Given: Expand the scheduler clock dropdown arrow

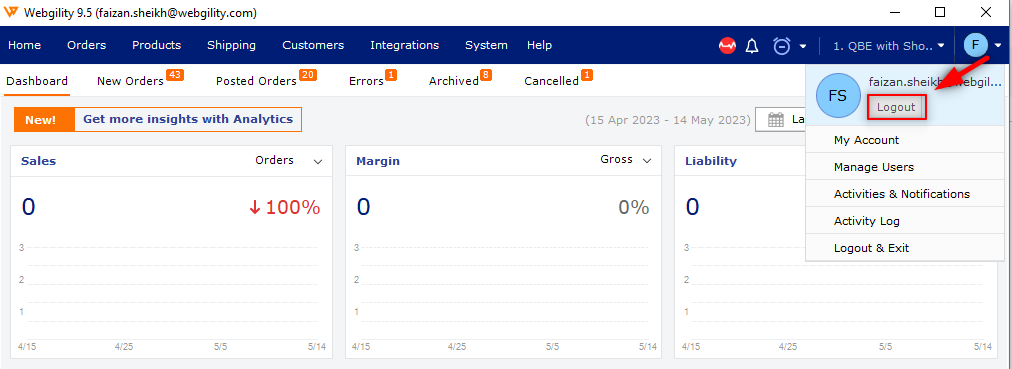Looking at the screenshot, I should (803, 46).
